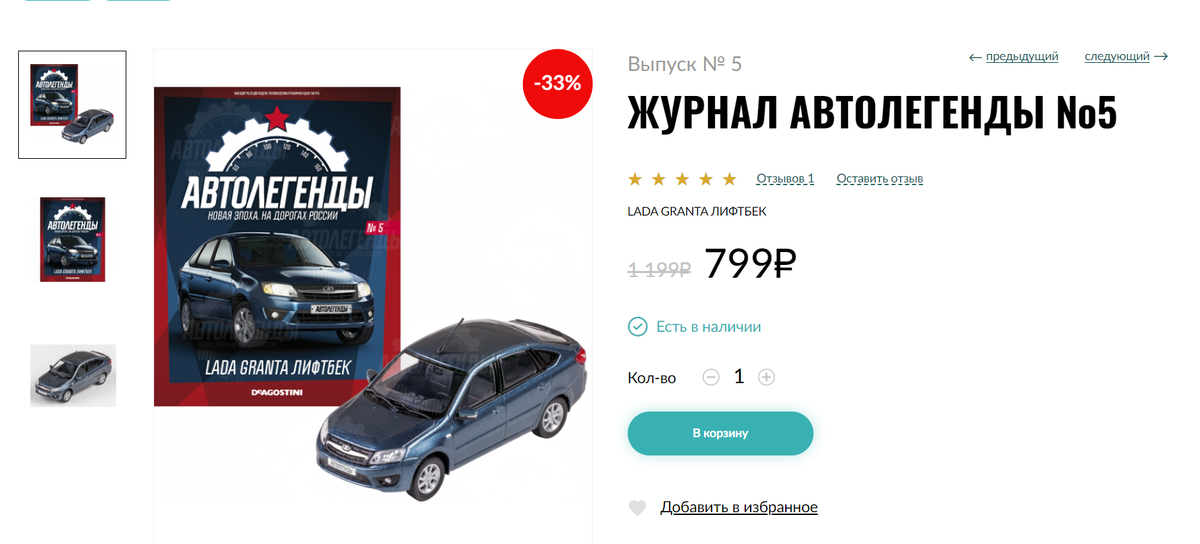Click the right arrow beside следующий

click(x=1161, y=57)
